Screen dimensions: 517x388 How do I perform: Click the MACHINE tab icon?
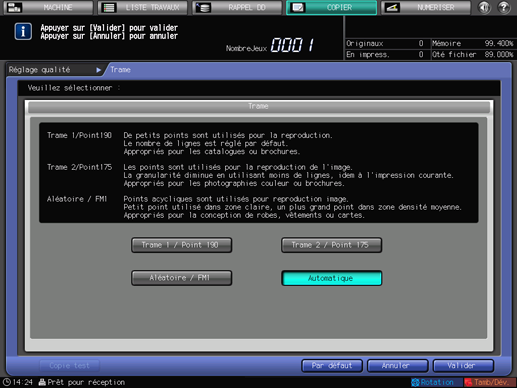click(x=14, y=7)
